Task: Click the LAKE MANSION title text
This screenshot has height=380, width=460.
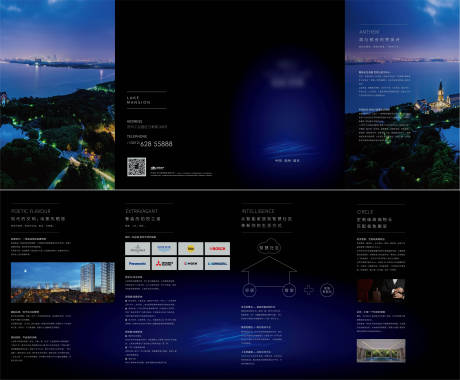Action: pos(138,100)
